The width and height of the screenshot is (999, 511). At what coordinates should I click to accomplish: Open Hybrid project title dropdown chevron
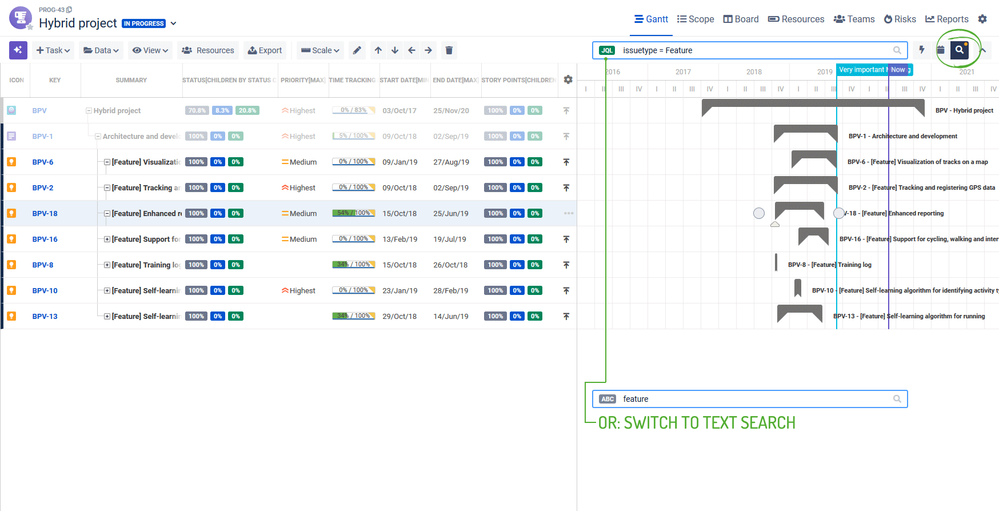(173, 24)
